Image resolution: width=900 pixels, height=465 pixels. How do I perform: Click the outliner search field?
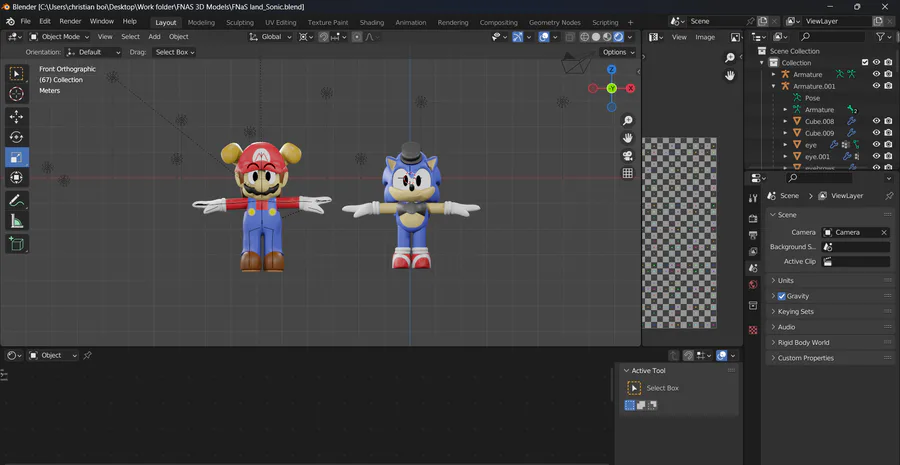point(831,37)
